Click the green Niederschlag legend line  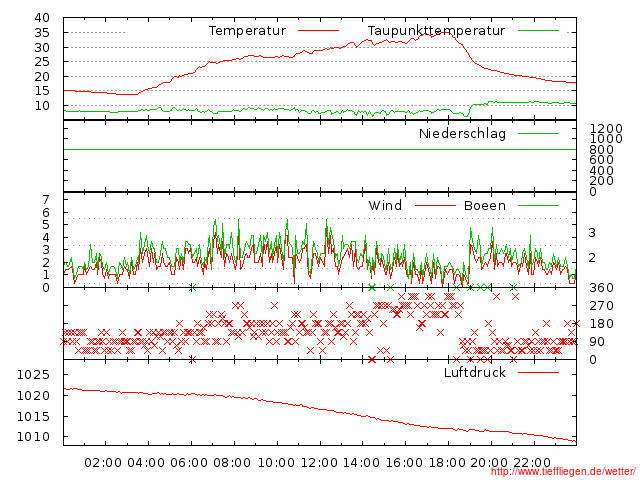(x=538, y=133)
